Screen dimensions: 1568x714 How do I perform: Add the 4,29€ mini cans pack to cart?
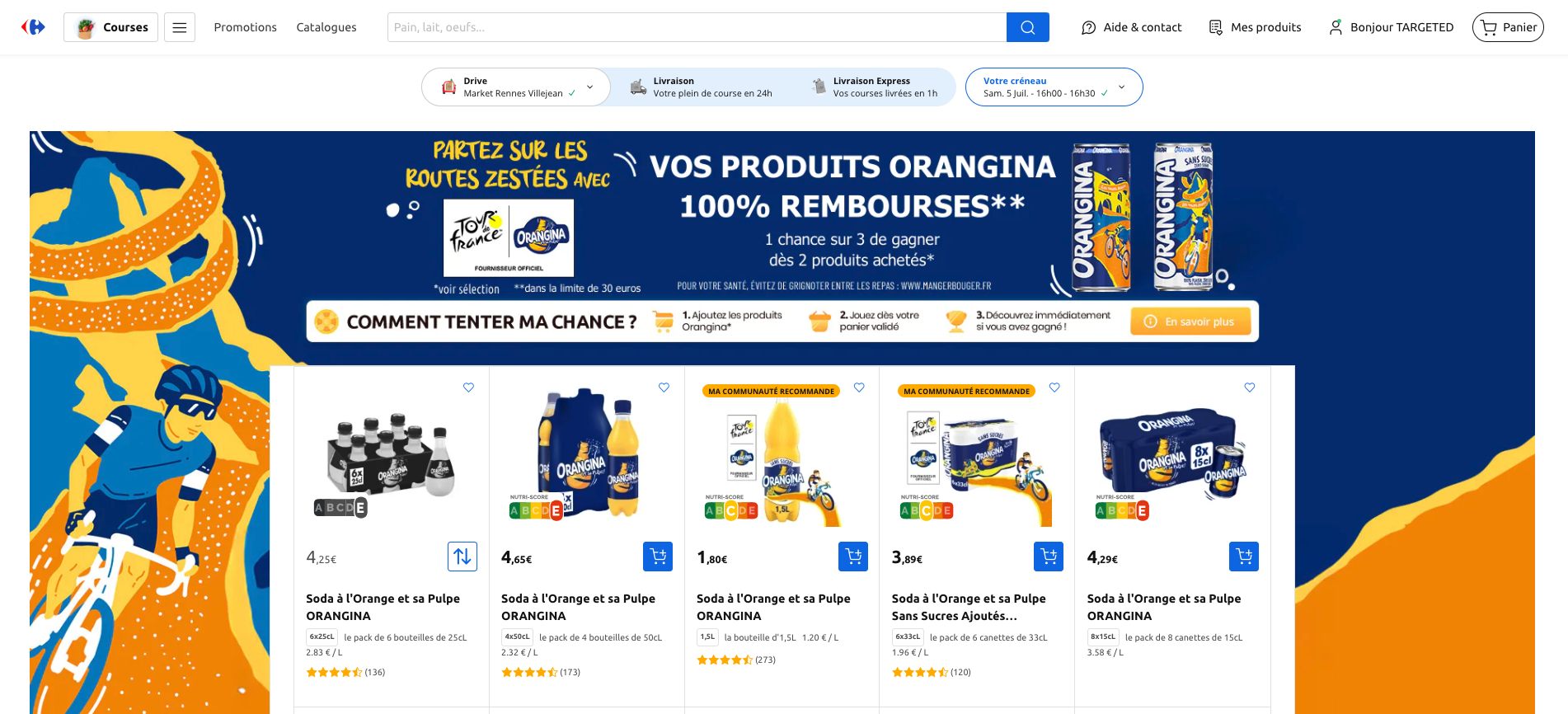point(1244,557)
